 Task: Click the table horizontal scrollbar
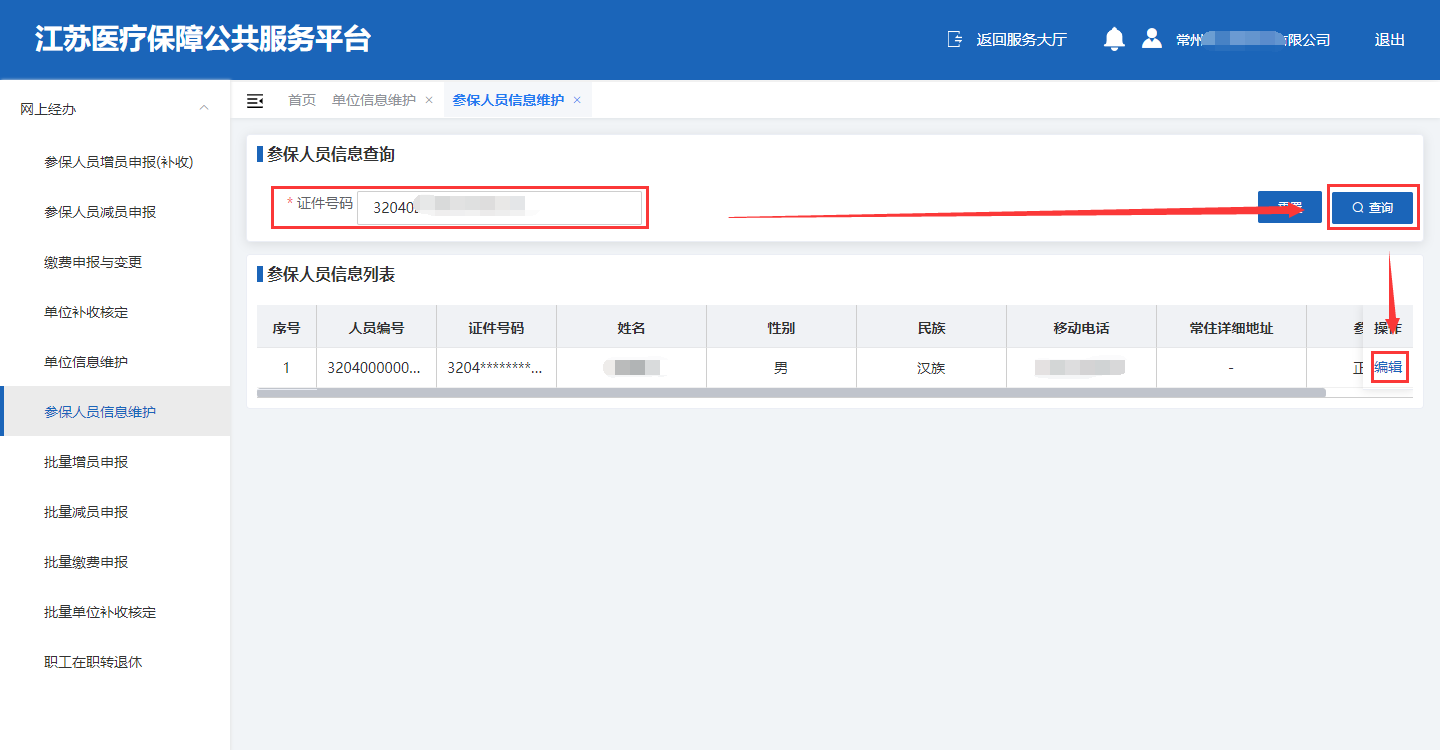[x=790, y=393]
